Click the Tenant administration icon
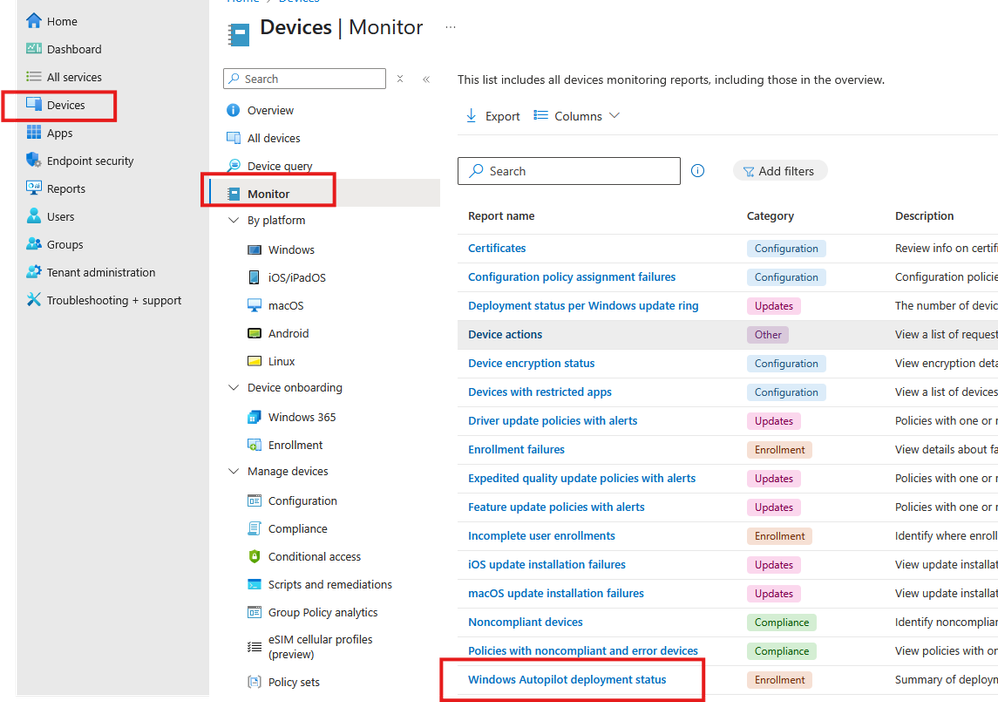 tap(34, 272)
